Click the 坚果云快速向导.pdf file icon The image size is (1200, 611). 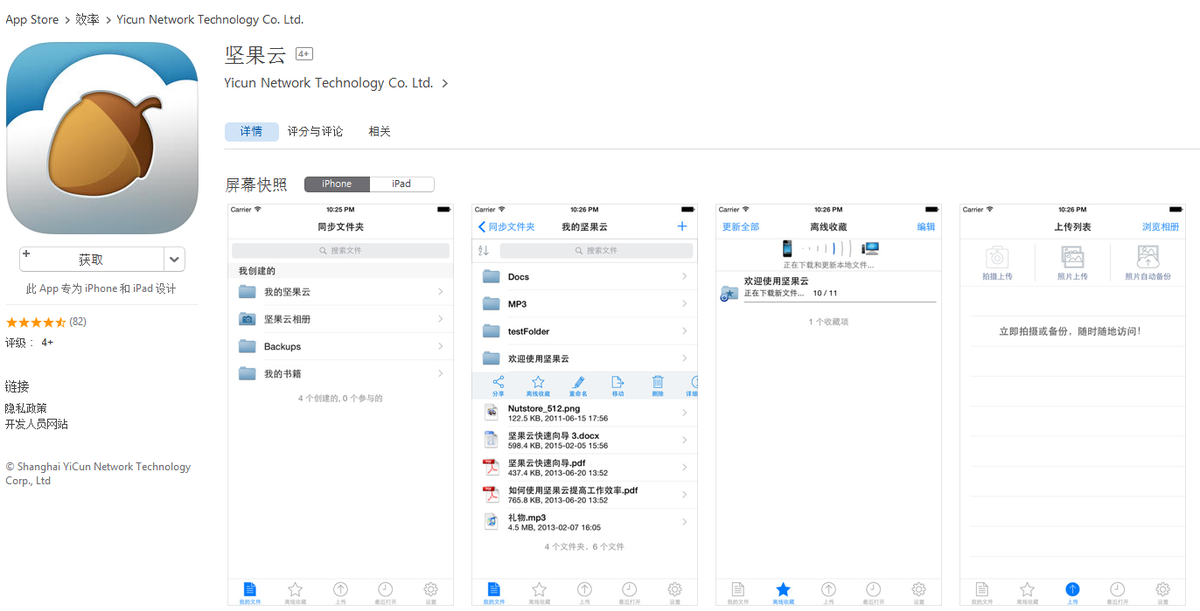coord(491,467)
